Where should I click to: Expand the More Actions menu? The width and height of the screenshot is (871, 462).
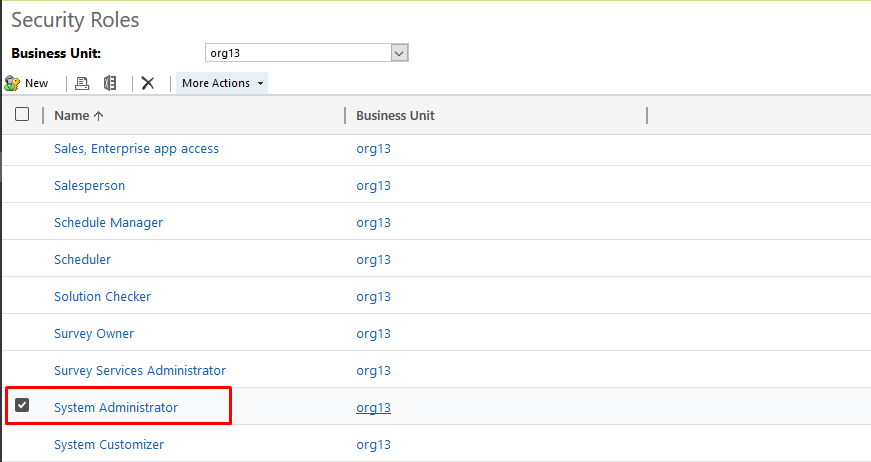click(222, 83)
